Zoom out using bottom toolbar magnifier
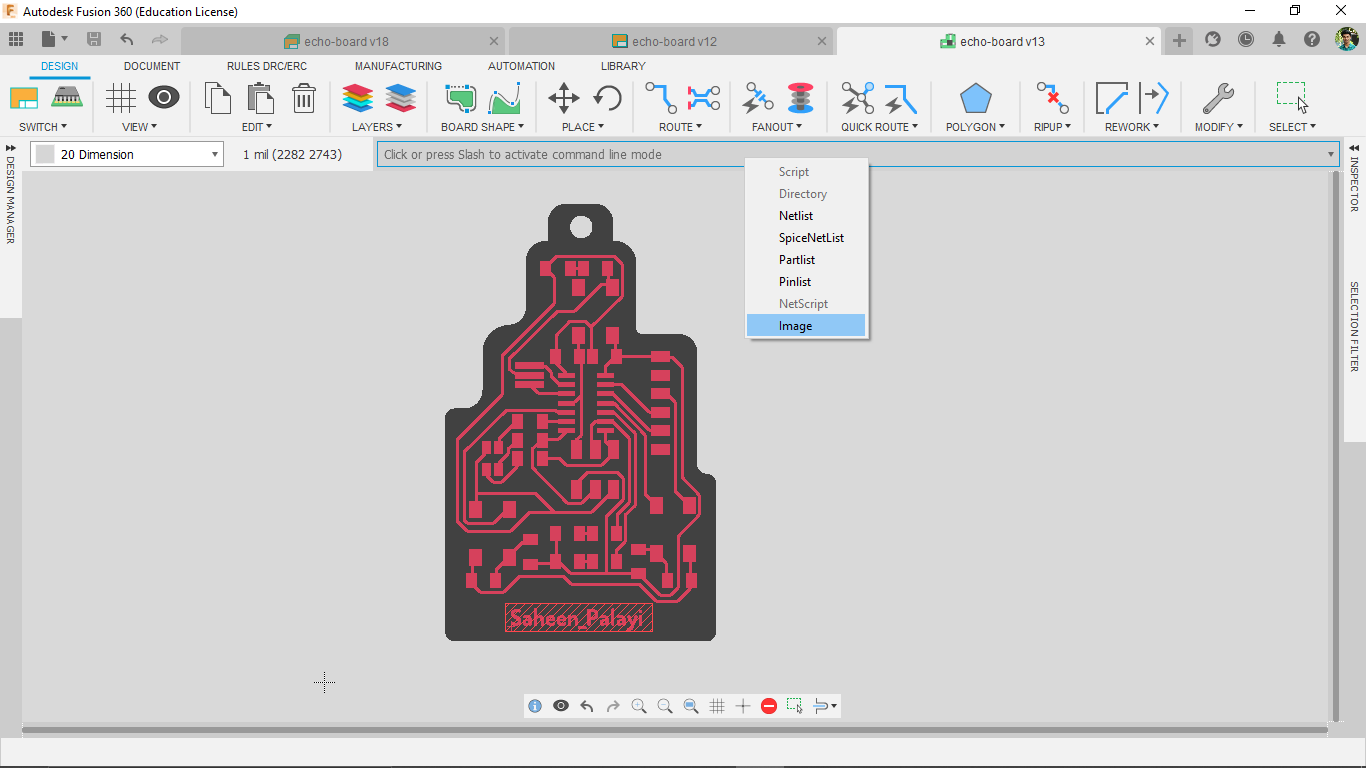Screen dimensions: 1366x768 pos(665,706)
